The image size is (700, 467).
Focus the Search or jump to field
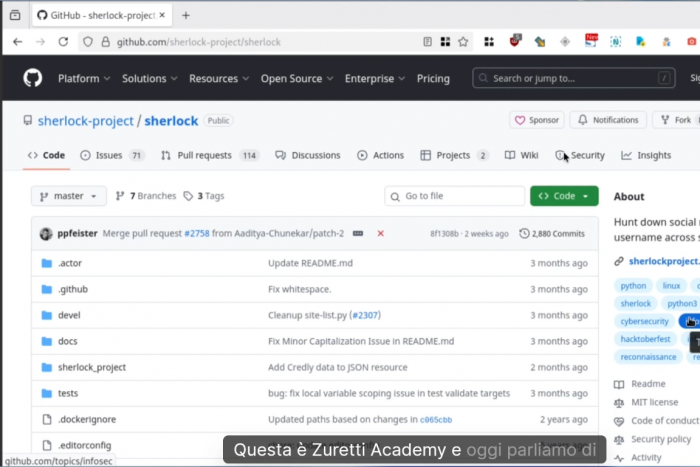click(x=574, y=79)
